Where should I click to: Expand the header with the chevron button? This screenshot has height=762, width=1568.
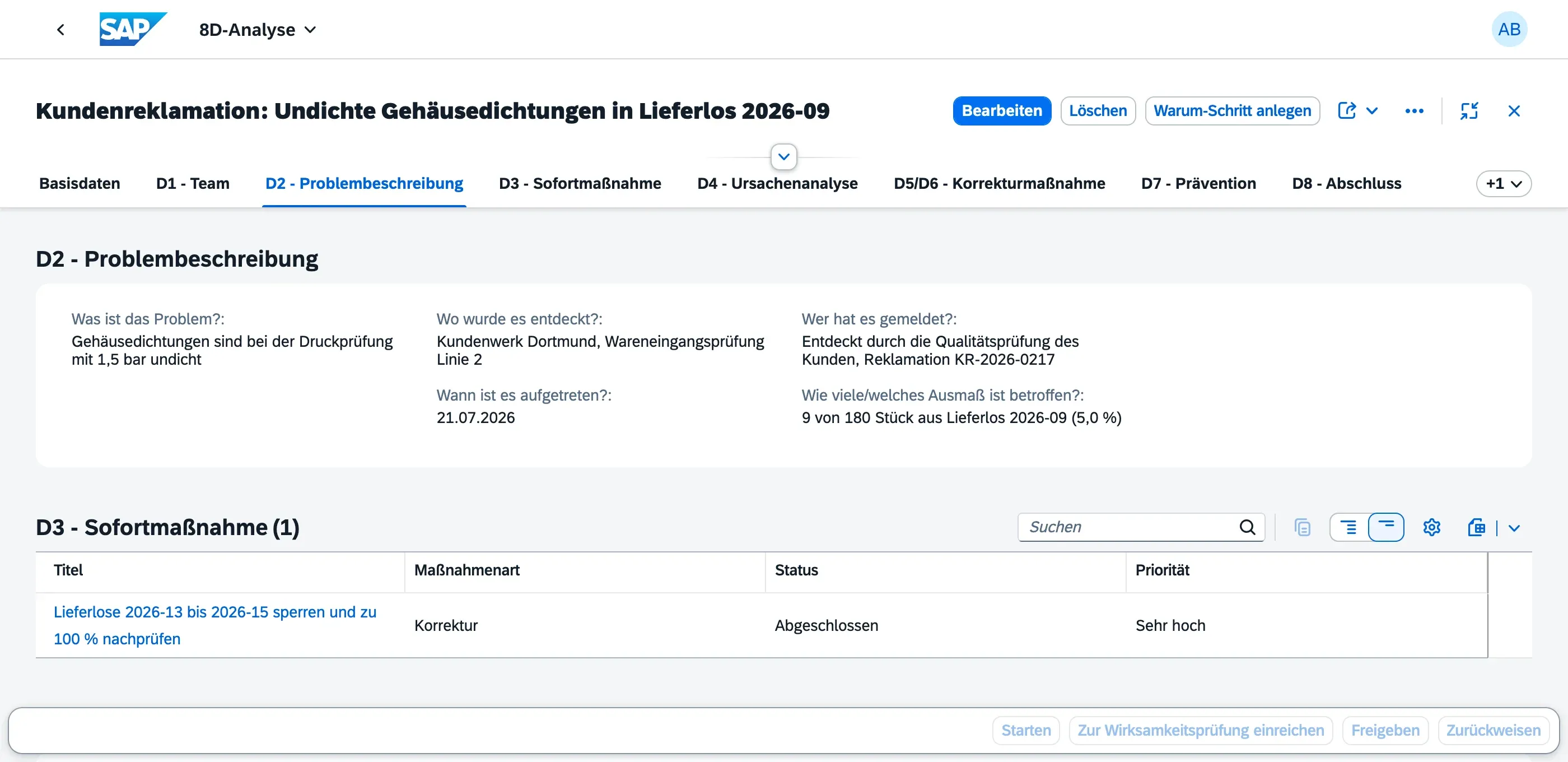784,157
